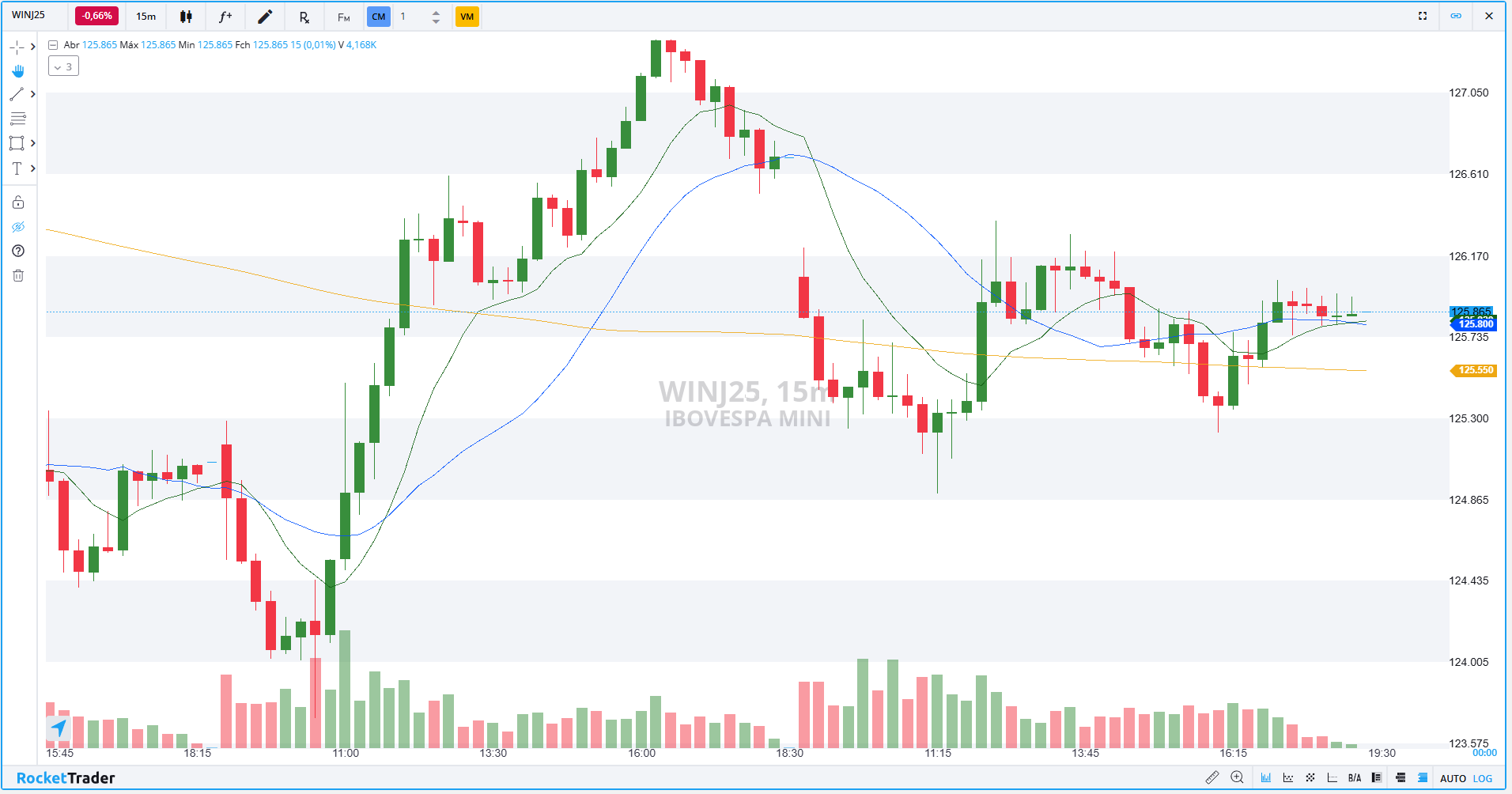Toggle the volume bars display icon
Viewport: 1512px width, 794px height.
(x=1266, y=777)
